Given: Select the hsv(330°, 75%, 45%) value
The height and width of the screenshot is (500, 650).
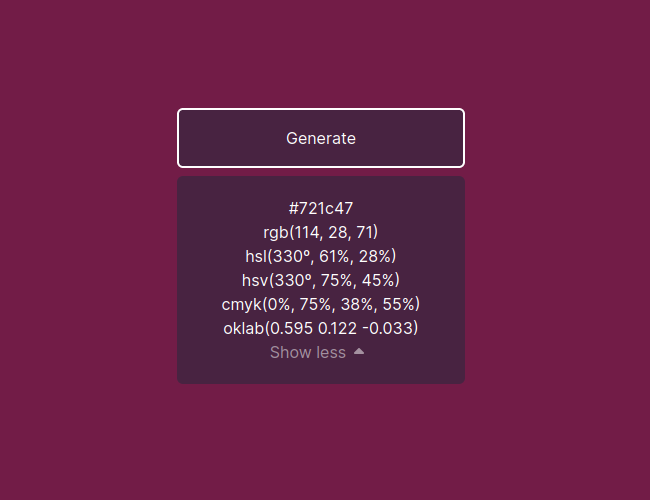Looking at the screenshot, I should 321,280.
